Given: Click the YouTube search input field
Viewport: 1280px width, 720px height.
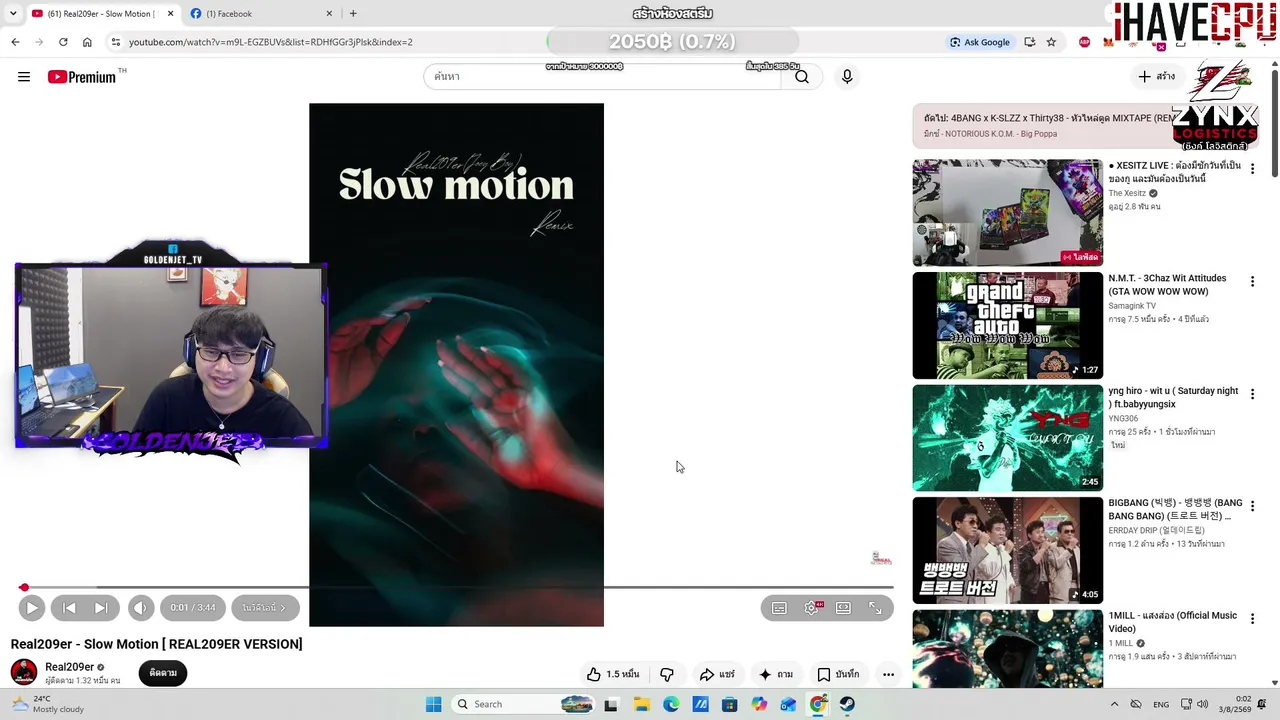Looking at the screenshot, I should (602, 77).
